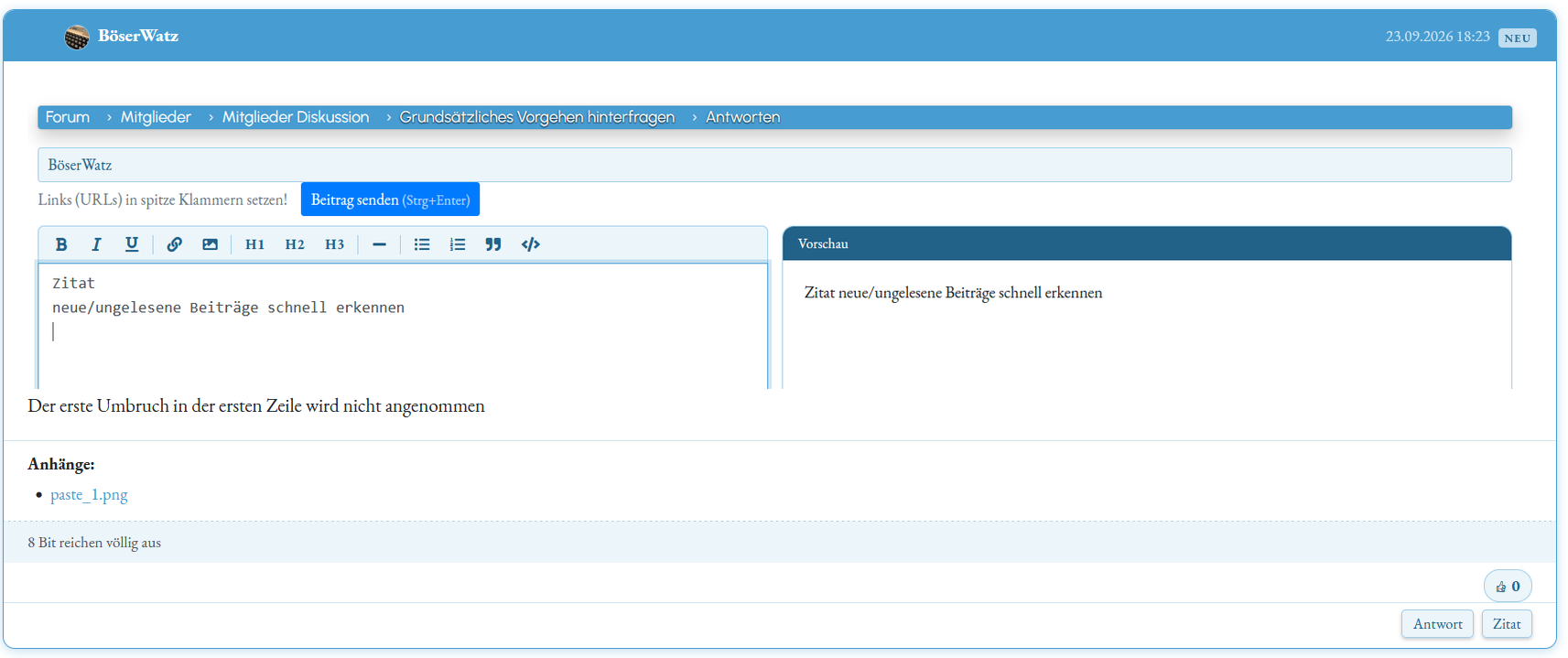Toggle bold formatting in editor toolbar
The height and width of the screenshot is (658, 1568).
(x=61, y=244)
